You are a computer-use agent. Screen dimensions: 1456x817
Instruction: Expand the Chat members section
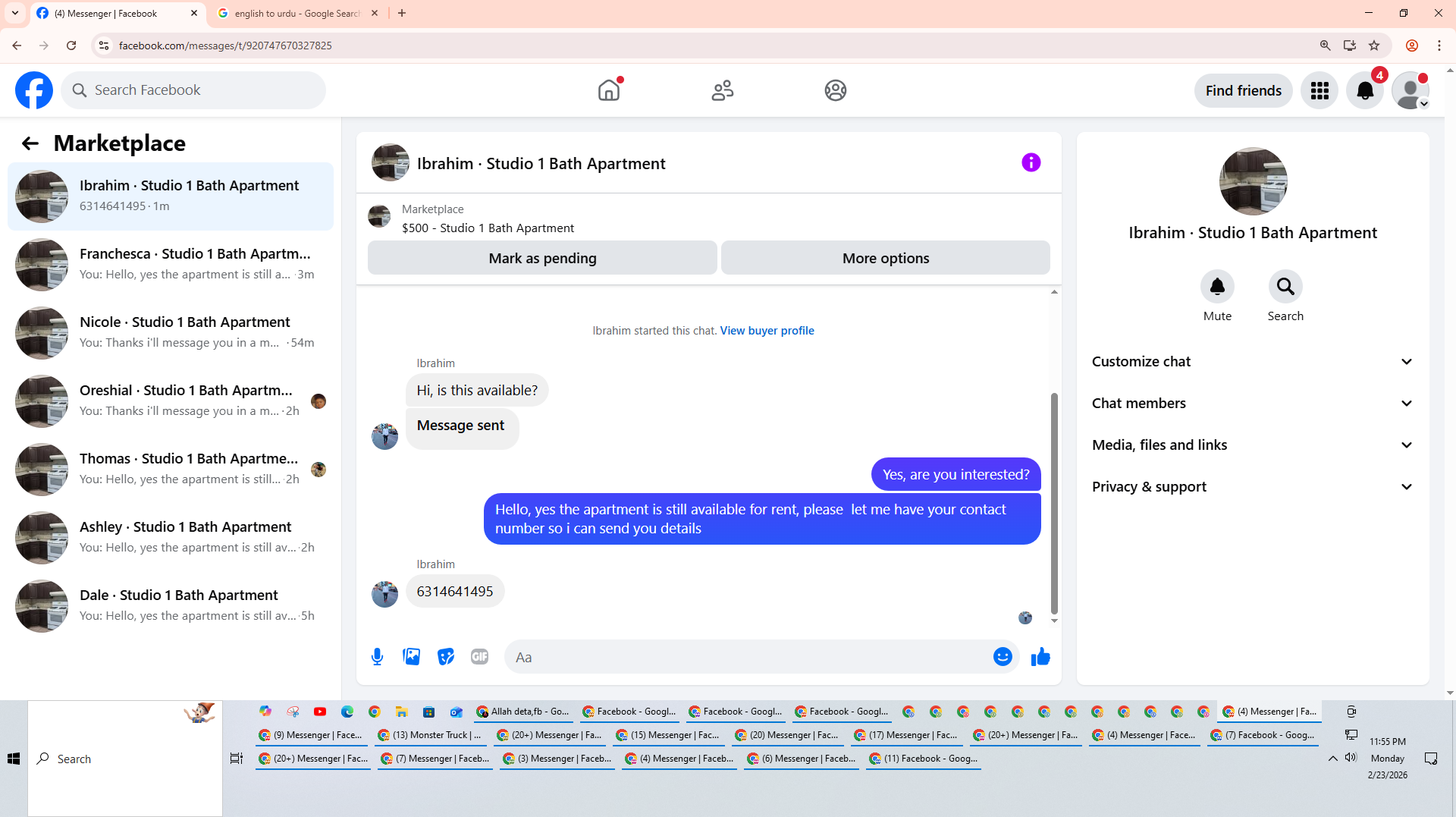coord(1253,404)
